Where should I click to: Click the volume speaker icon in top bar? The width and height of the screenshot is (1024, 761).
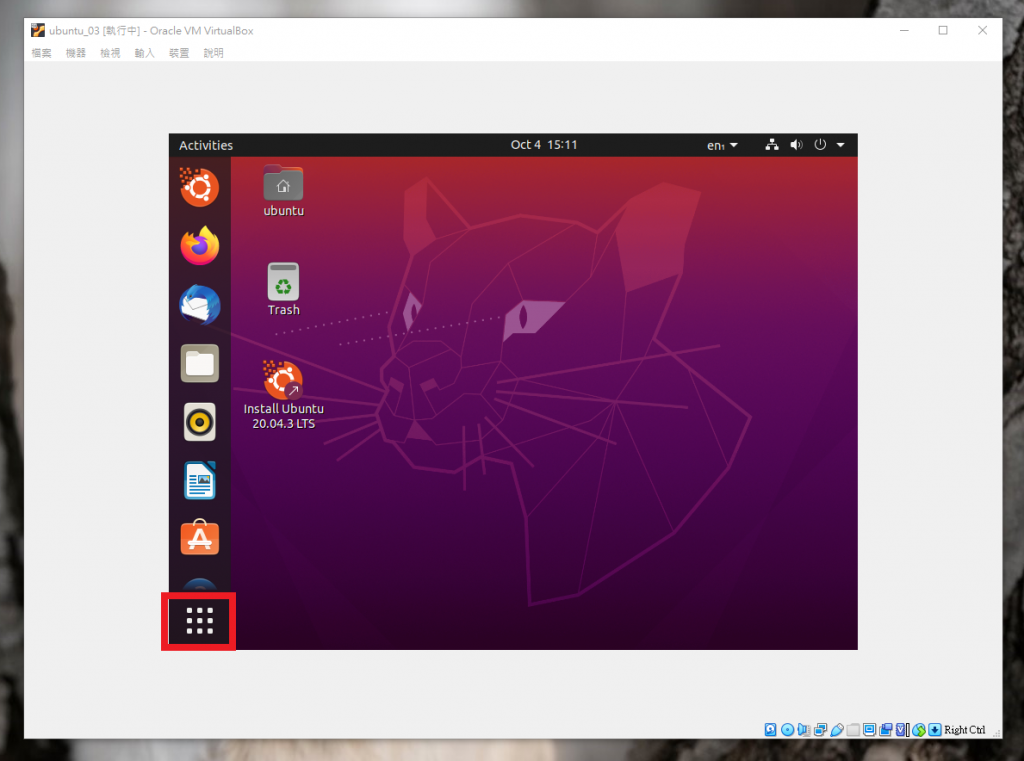click(796, 145)
